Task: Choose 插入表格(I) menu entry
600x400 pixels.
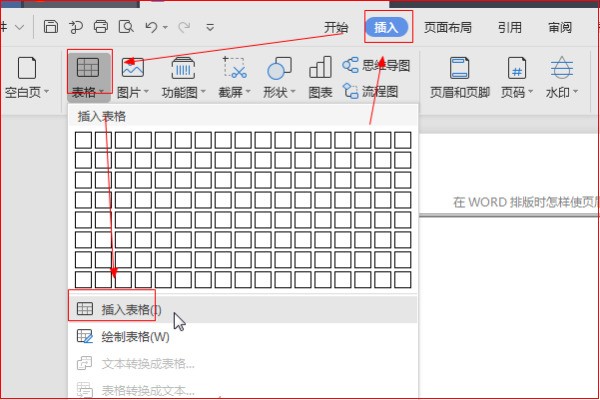Action: coord(243,309)
